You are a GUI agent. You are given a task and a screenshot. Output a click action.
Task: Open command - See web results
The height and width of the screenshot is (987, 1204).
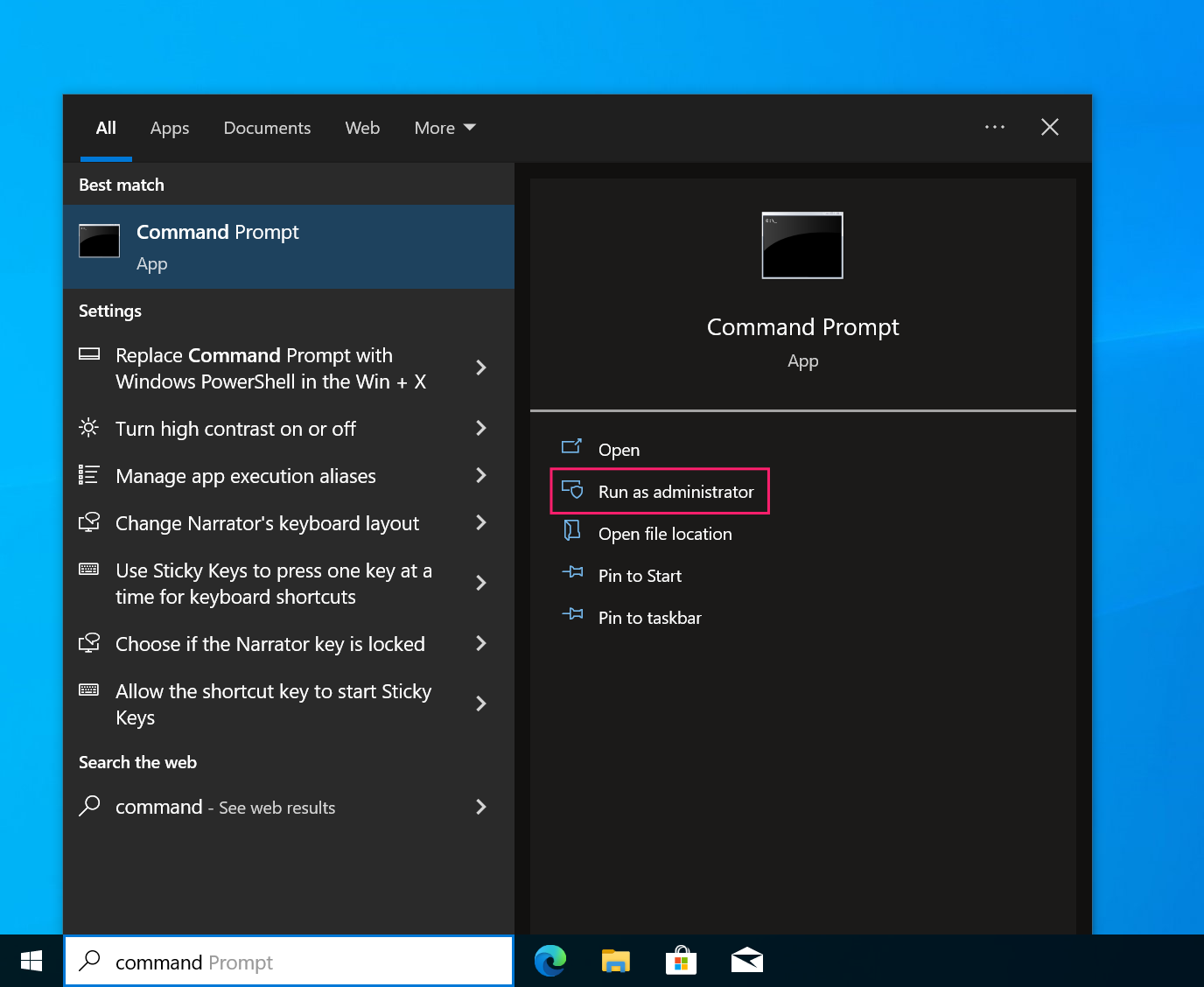289,807
